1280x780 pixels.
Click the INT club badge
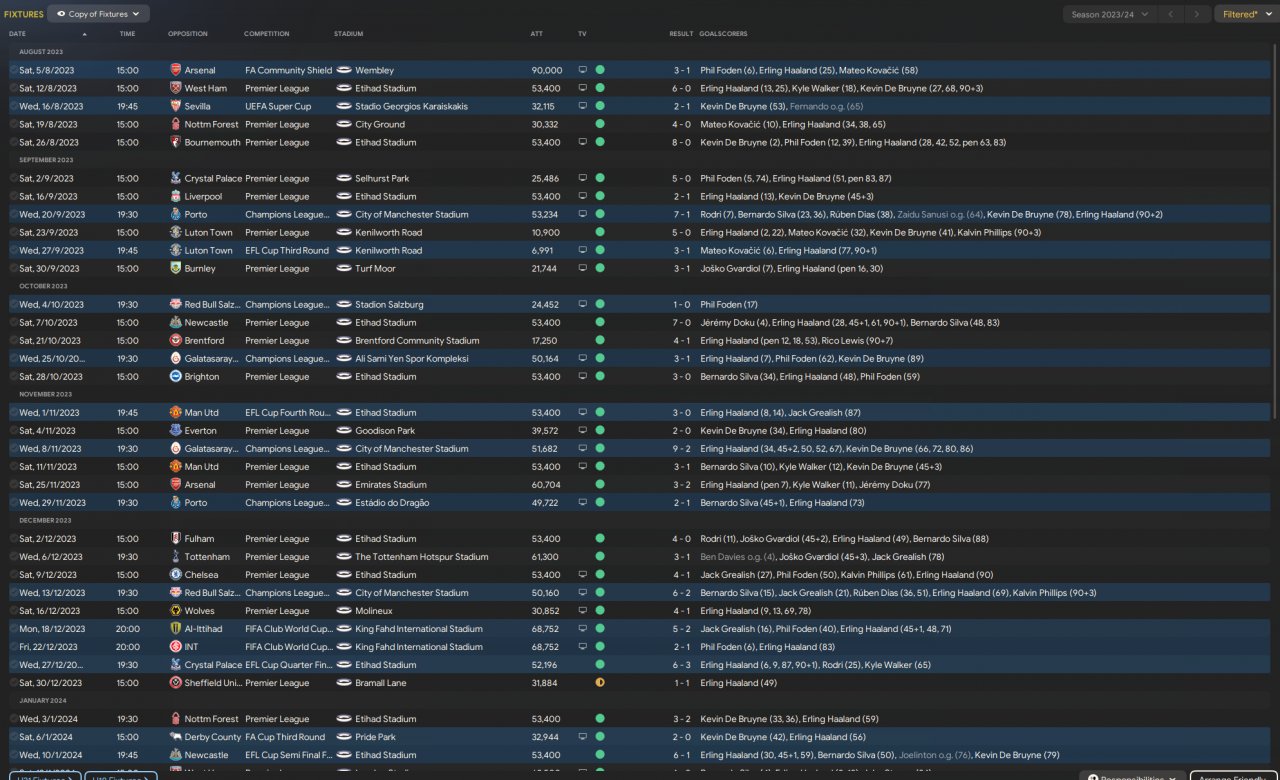coord(176,647)
